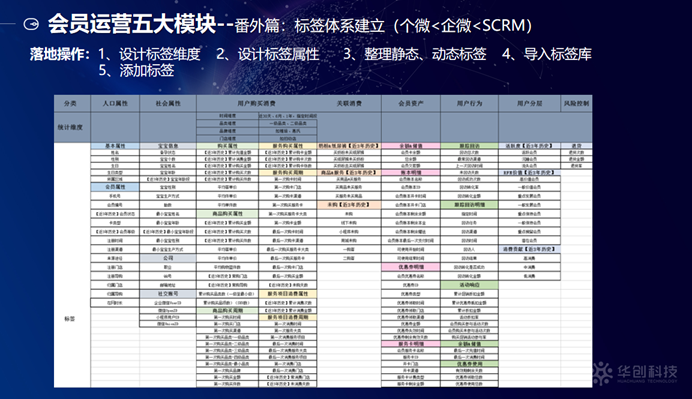Select the title text 会员运营五大模块
The height and width of the screenshot is (399, 692).
click(x=132, y=24)
